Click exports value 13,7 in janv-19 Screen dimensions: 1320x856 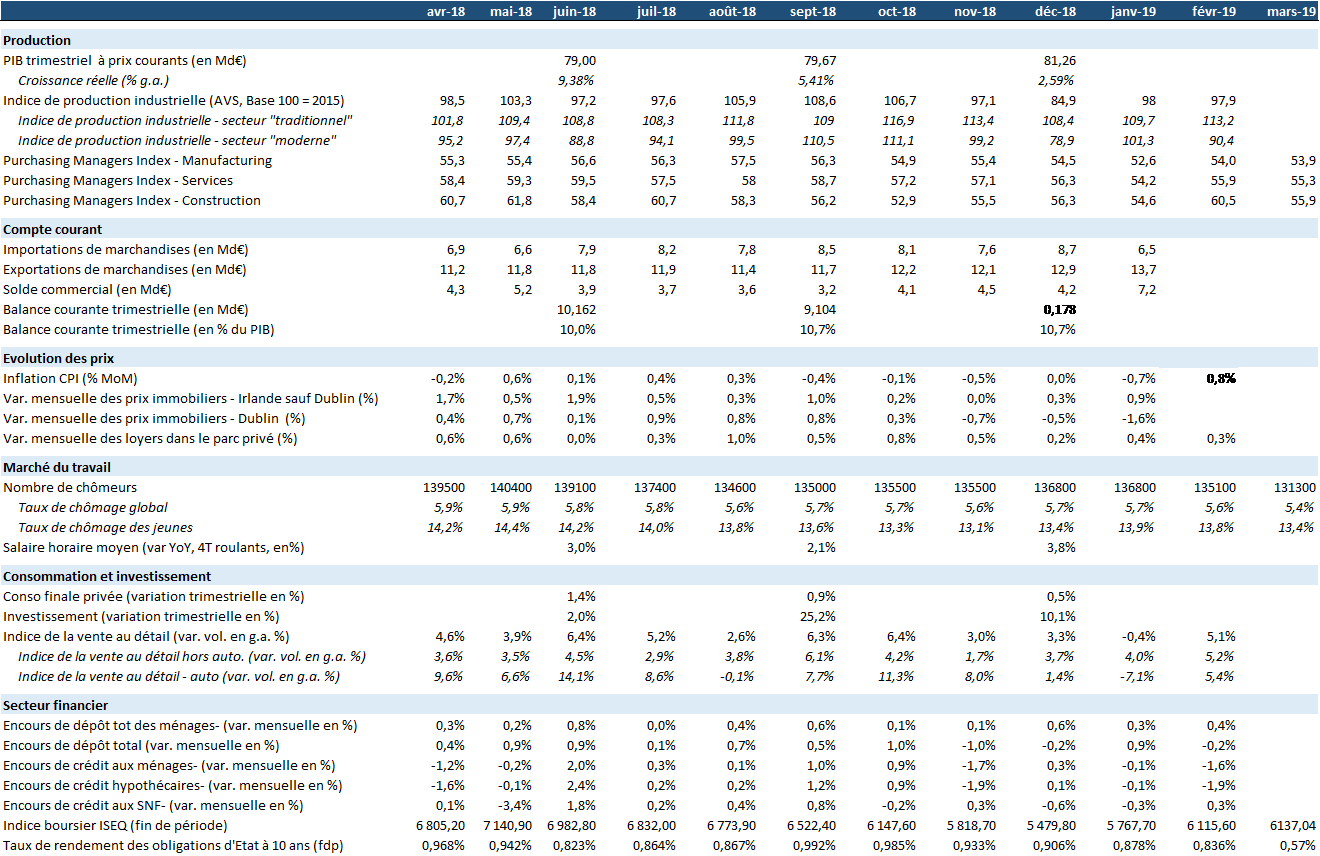(1144, 269)
